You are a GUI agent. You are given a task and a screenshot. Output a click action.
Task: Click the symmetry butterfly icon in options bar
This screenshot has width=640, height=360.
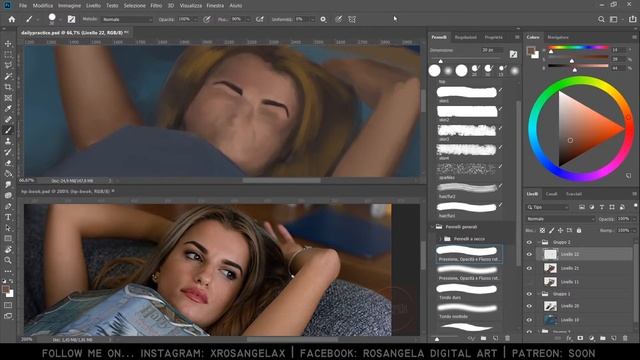point(352,19)
